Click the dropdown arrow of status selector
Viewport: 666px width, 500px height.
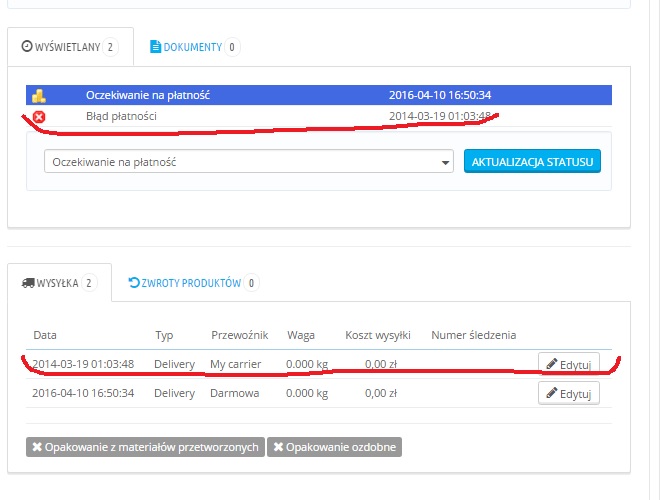446,162
